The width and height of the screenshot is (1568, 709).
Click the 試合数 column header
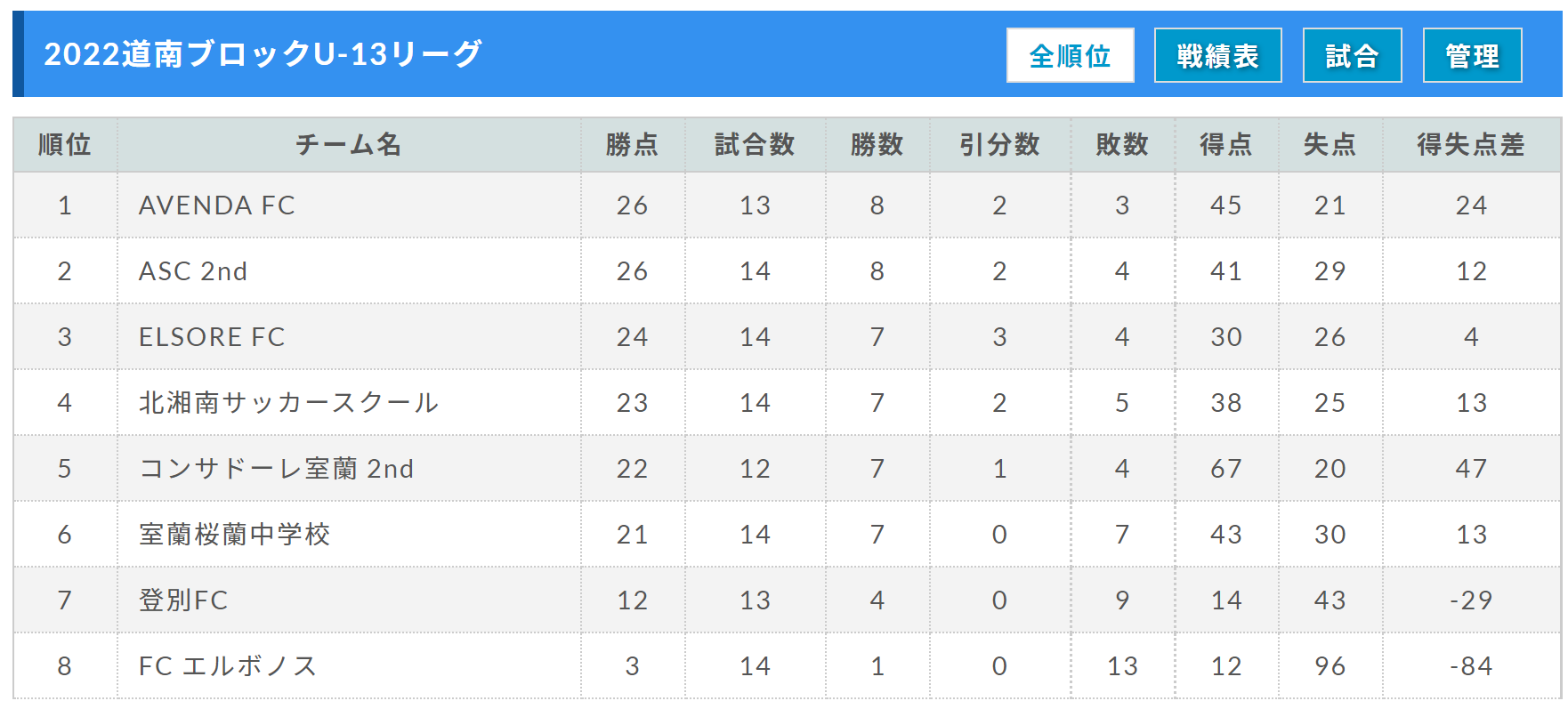click(x=755, y=144)
